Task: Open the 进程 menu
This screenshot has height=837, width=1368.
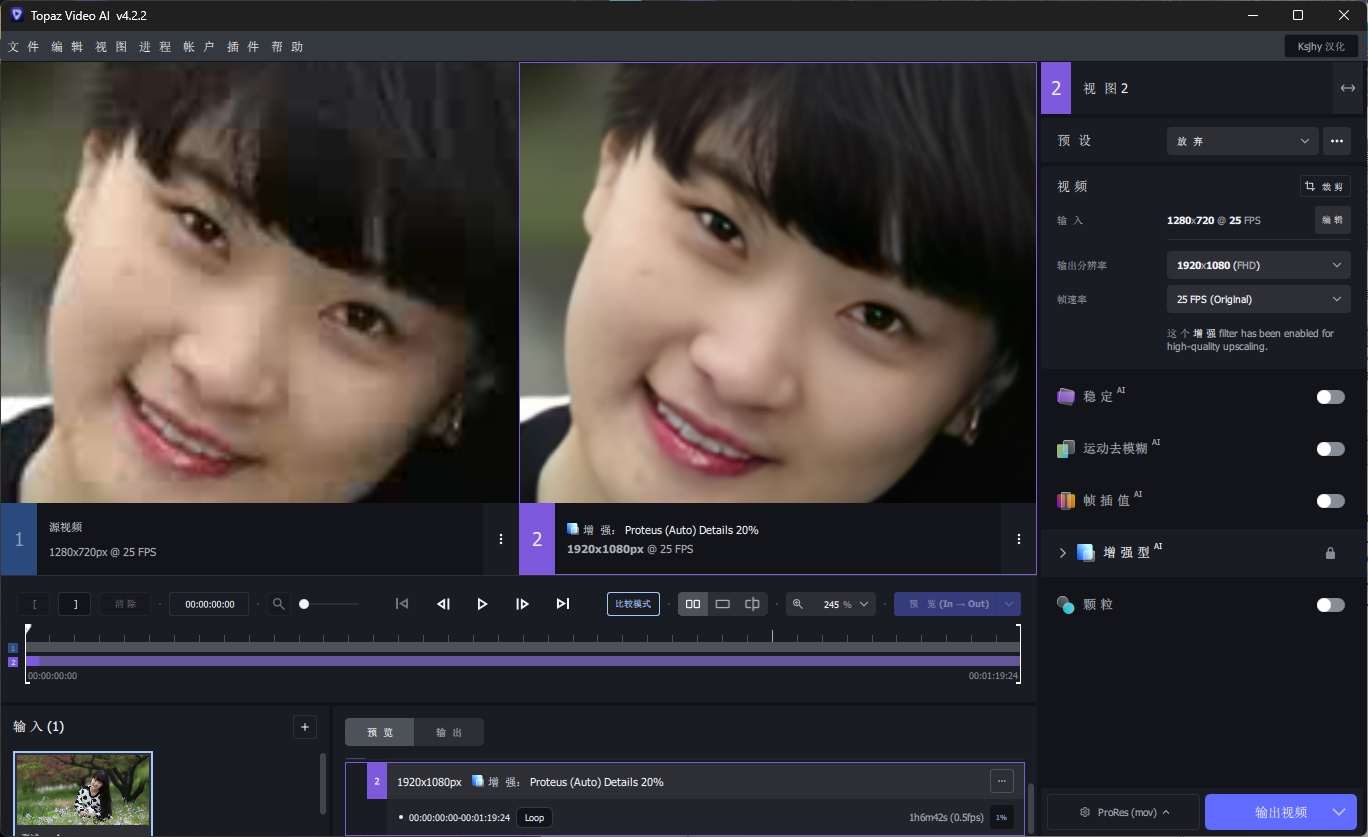Action: click(x=155, y=47)
